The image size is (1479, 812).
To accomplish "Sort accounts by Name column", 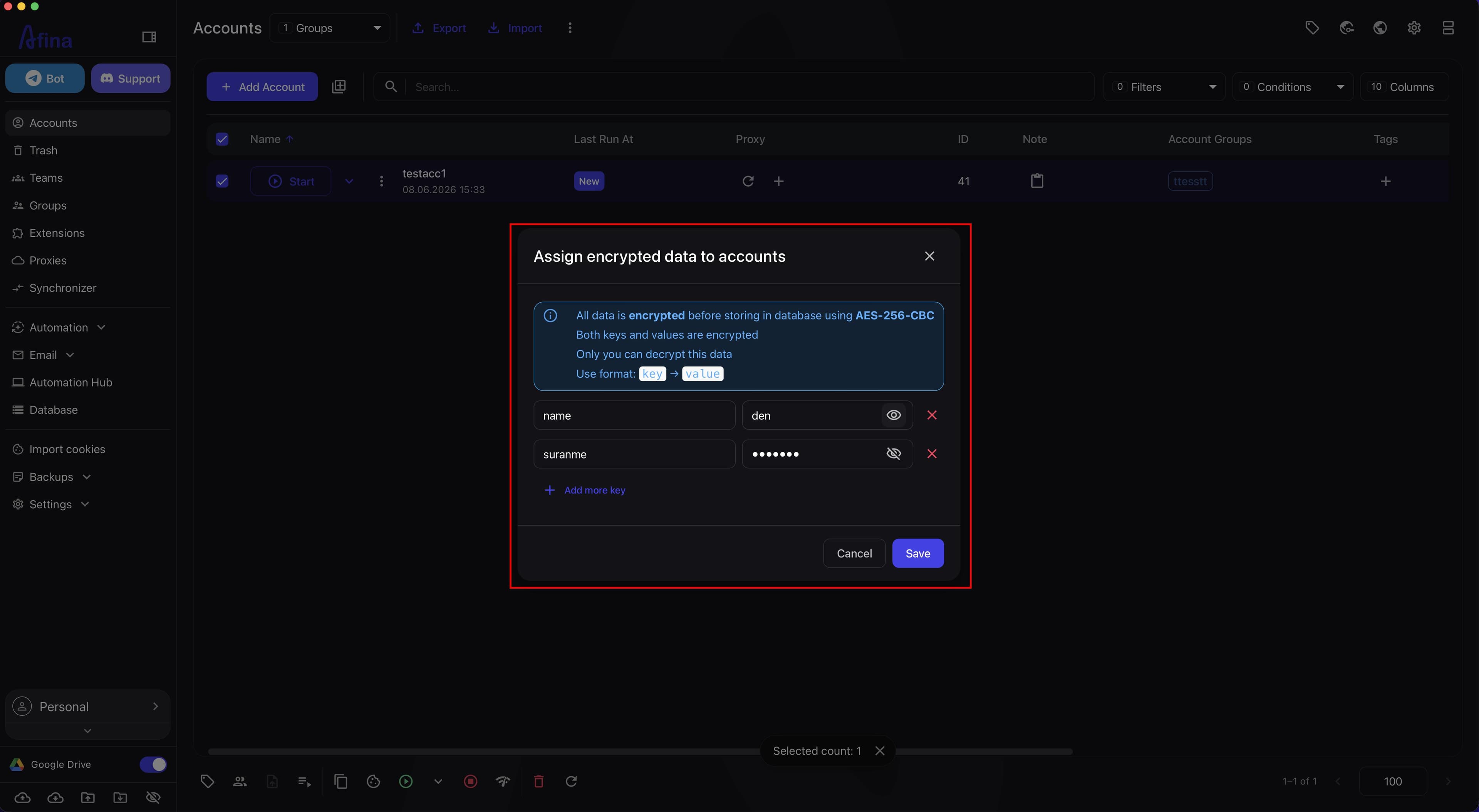I will [x=271, y=139].
